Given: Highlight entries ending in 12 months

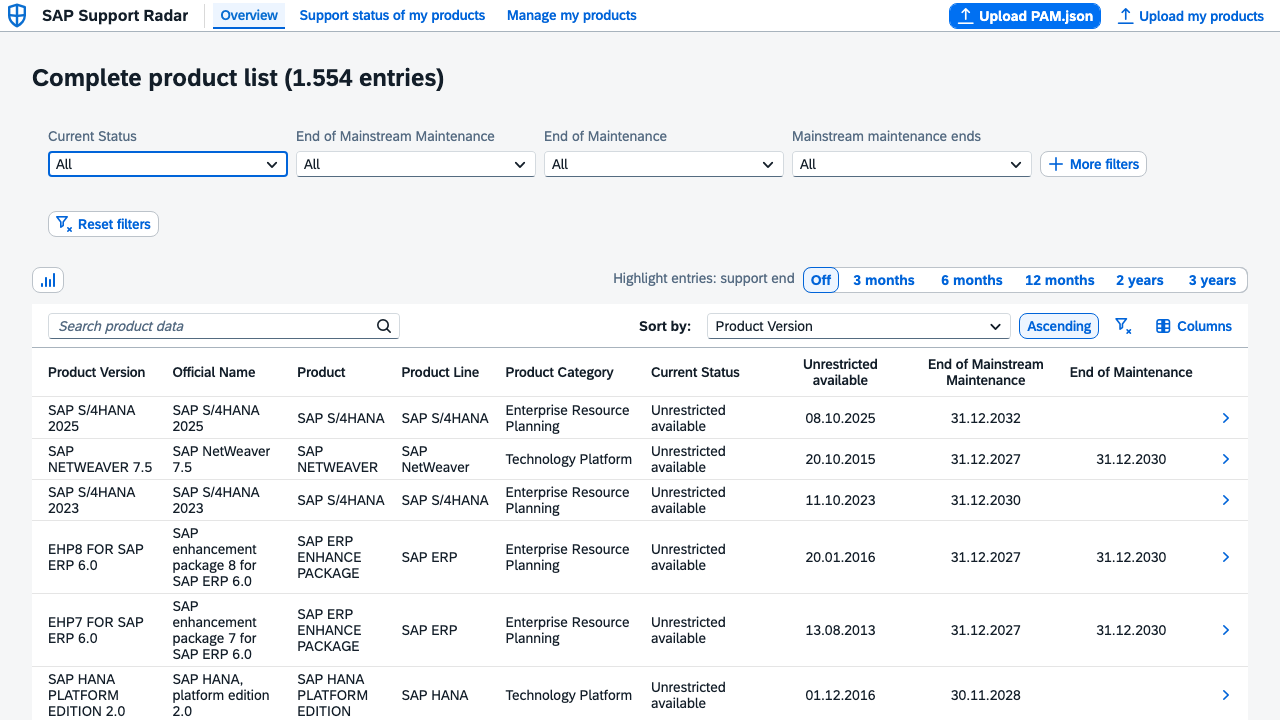Looking at the screenshot, I should [1060, 280].
